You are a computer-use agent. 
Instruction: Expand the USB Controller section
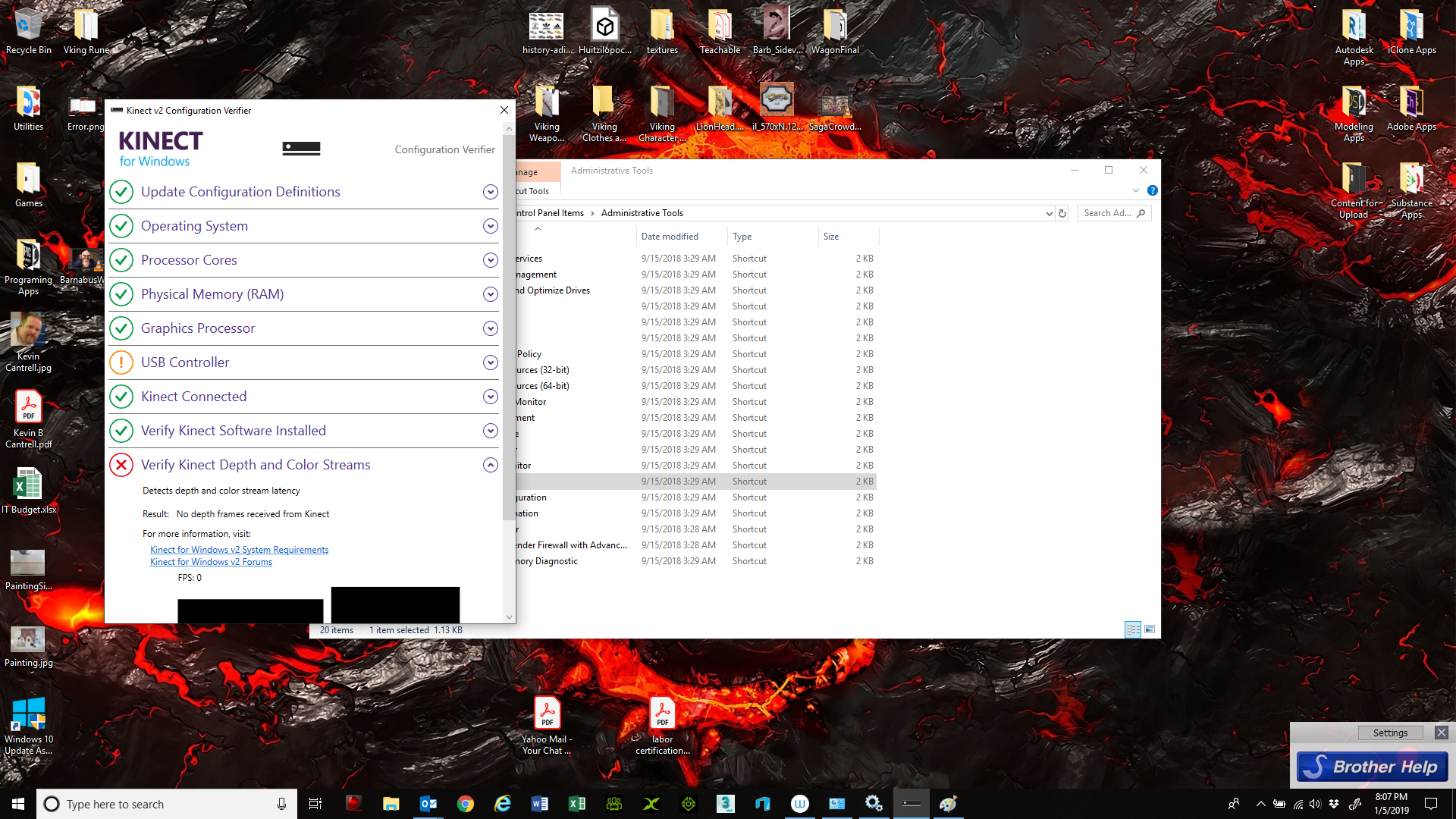tap(491, 362)
